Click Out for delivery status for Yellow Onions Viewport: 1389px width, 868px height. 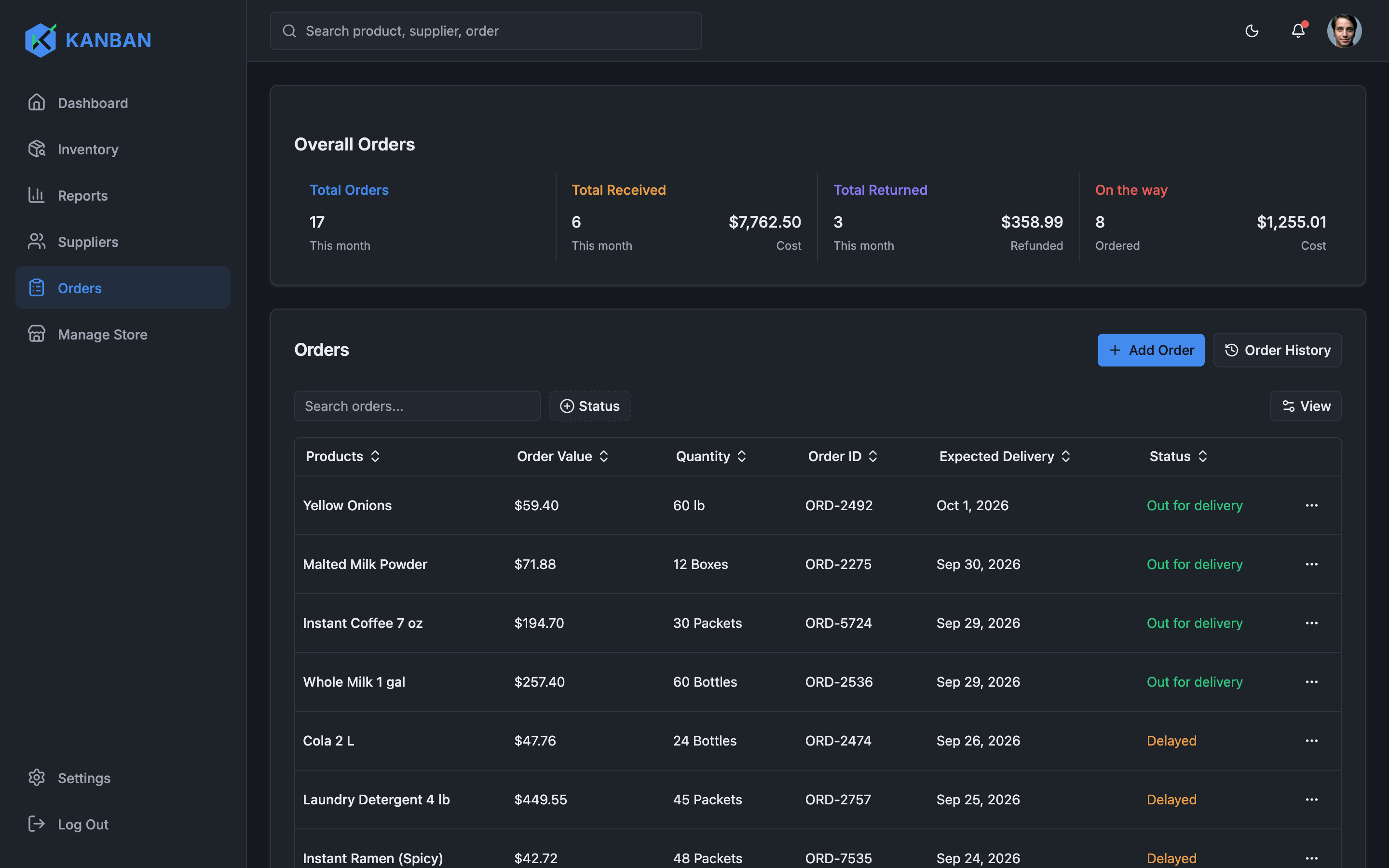point(1195,505)
